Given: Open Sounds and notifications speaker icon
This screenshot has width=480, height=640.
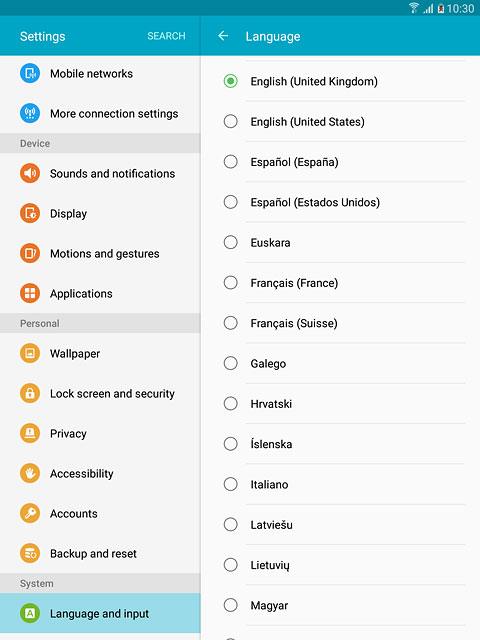Looking at the screenshot, I should point(30,173).
